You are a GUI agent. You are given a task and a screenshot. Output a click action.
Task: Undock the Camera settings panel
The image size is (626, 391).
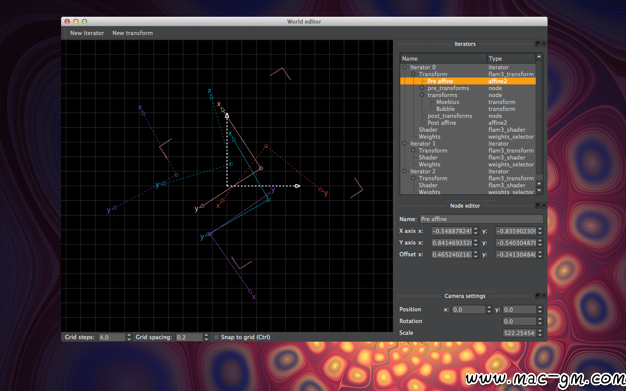[x=537, y=296]
